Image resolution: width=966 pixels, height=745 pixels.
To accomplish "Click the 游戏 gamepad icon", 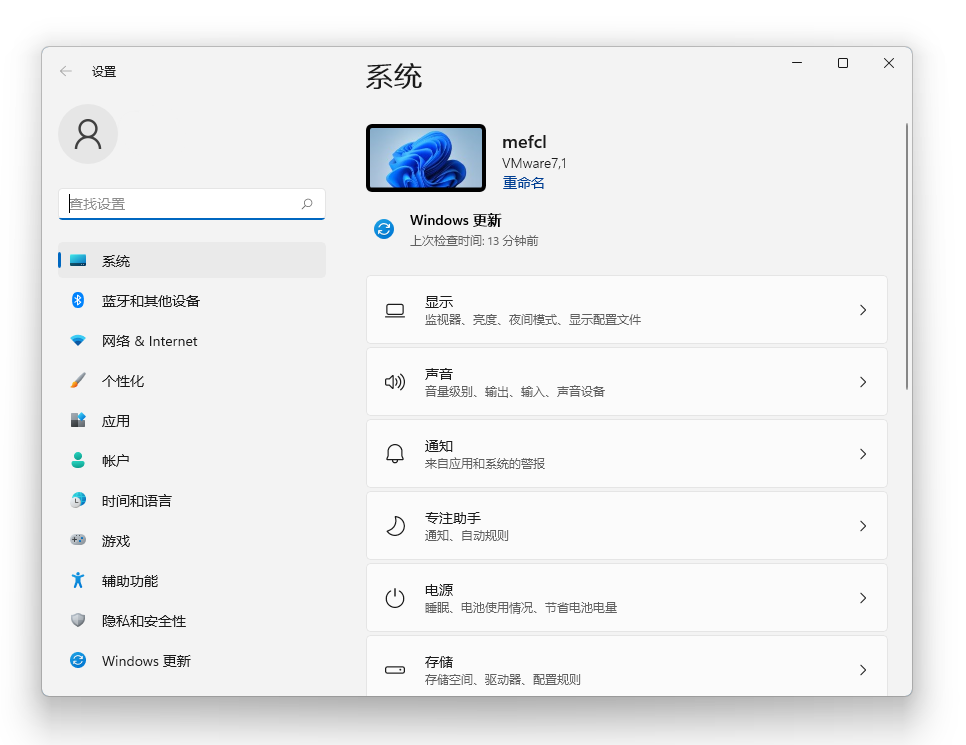I will (x=78, y=540).
